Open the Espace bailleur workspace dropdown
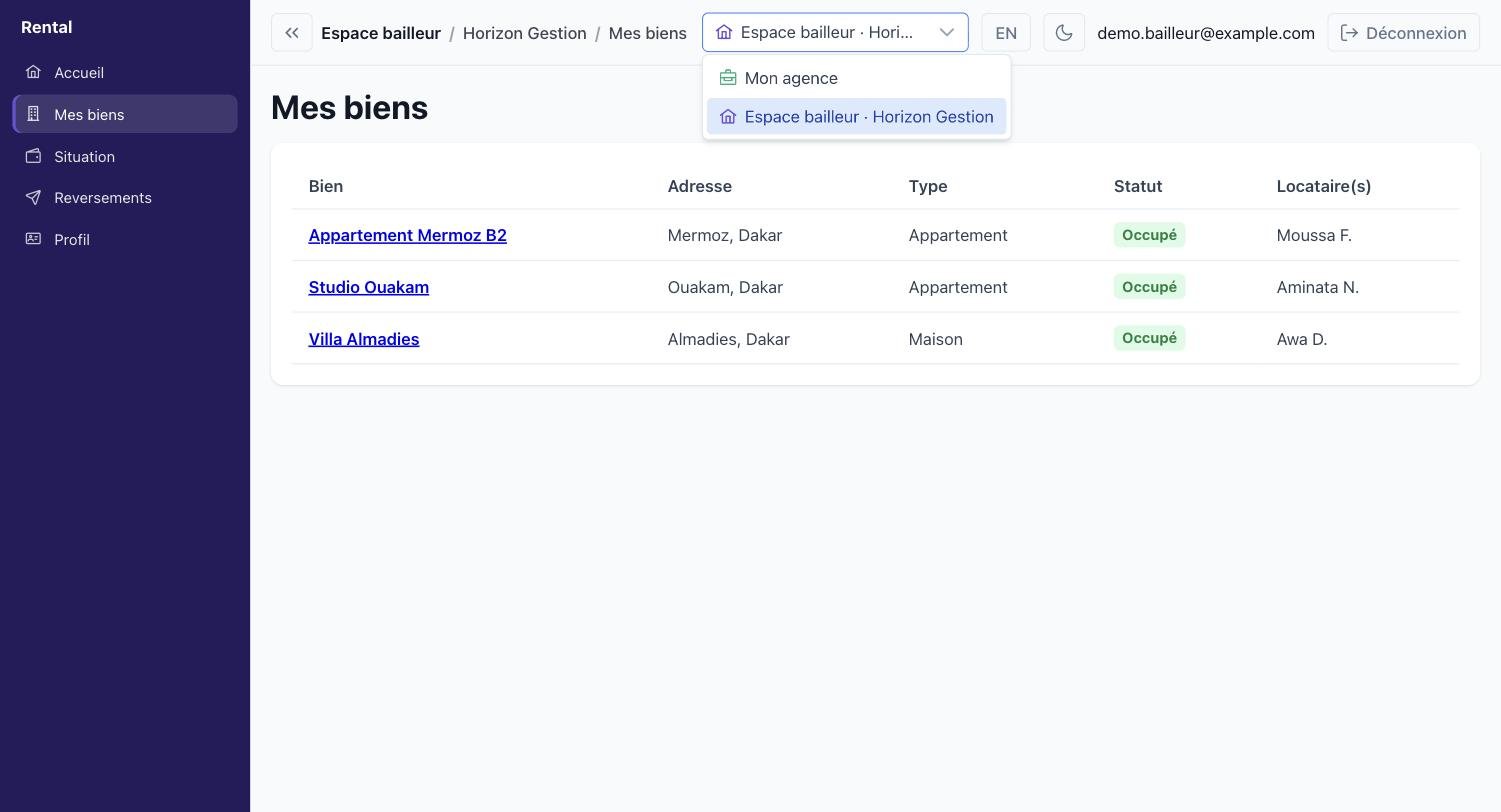1501x812 pixels. (835, 33)
